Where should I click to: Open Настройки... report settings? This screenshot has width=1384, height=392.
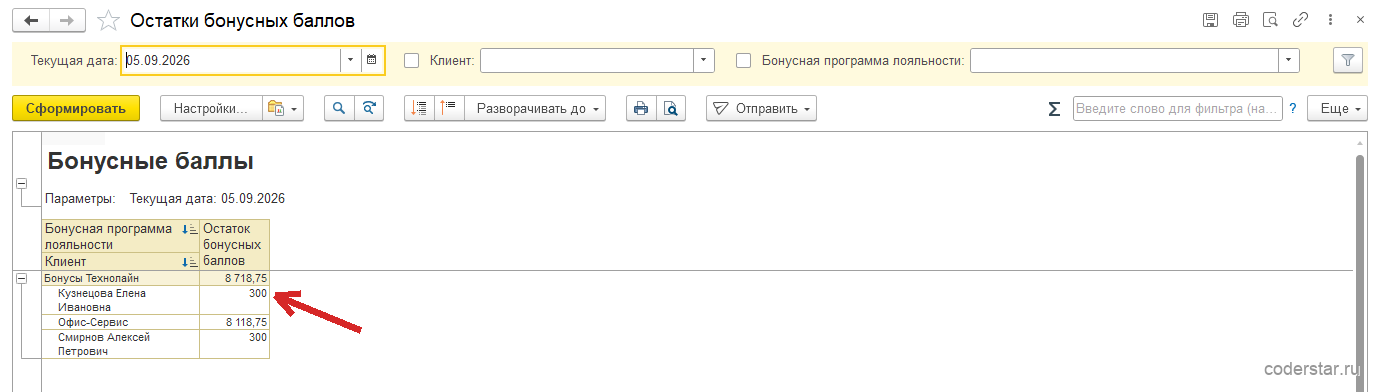211,109
